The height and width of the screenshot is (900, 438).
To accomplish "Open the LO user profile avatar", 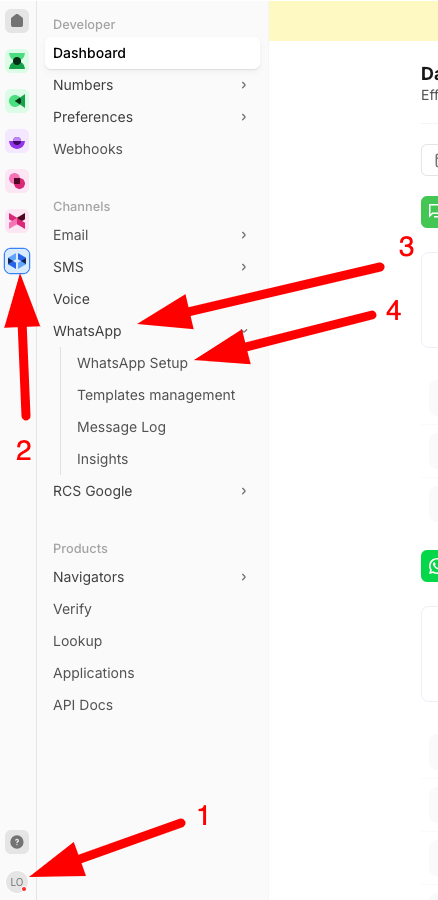I will (17, 881).
